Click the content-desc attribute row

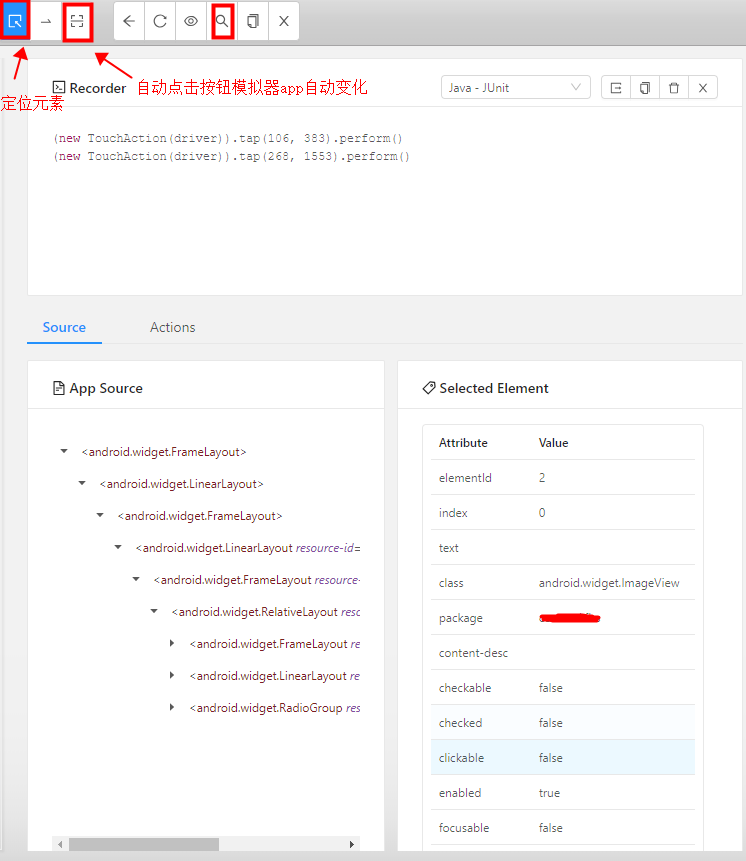point(563,653)
